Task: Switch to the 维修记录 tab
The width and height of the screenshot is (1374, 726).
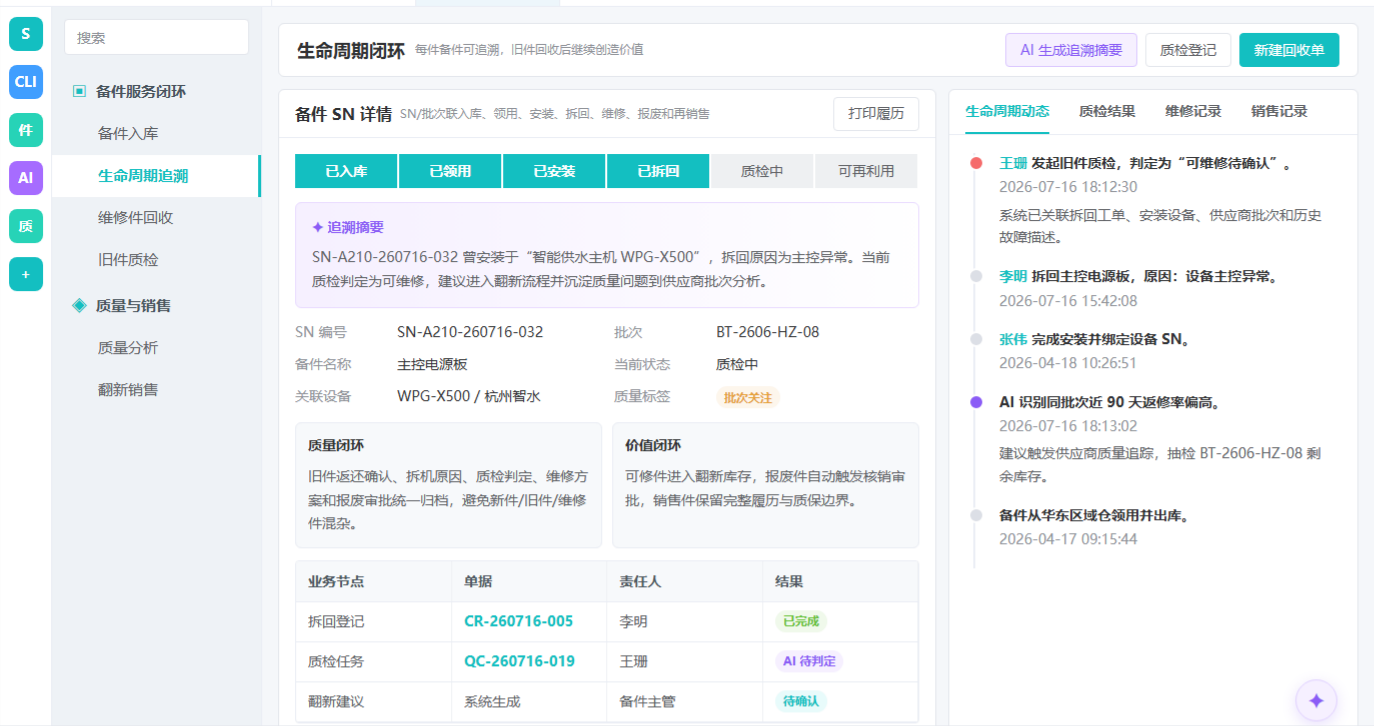Action: pyautogui.click(x=1193, y=112)
